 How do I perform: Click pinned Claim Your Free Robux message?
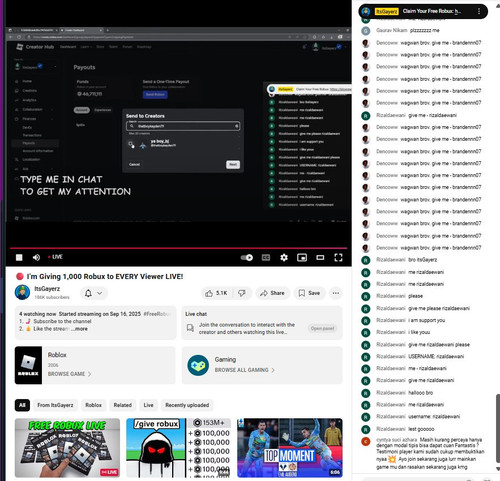[x=431, y=11]
